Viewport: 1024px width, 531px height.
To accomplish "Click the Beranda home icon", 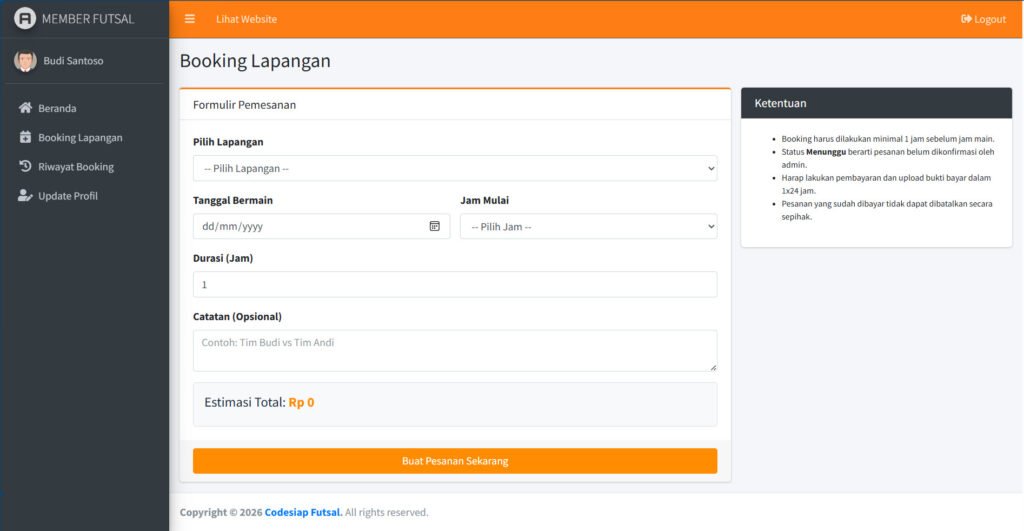I will 26,108.
